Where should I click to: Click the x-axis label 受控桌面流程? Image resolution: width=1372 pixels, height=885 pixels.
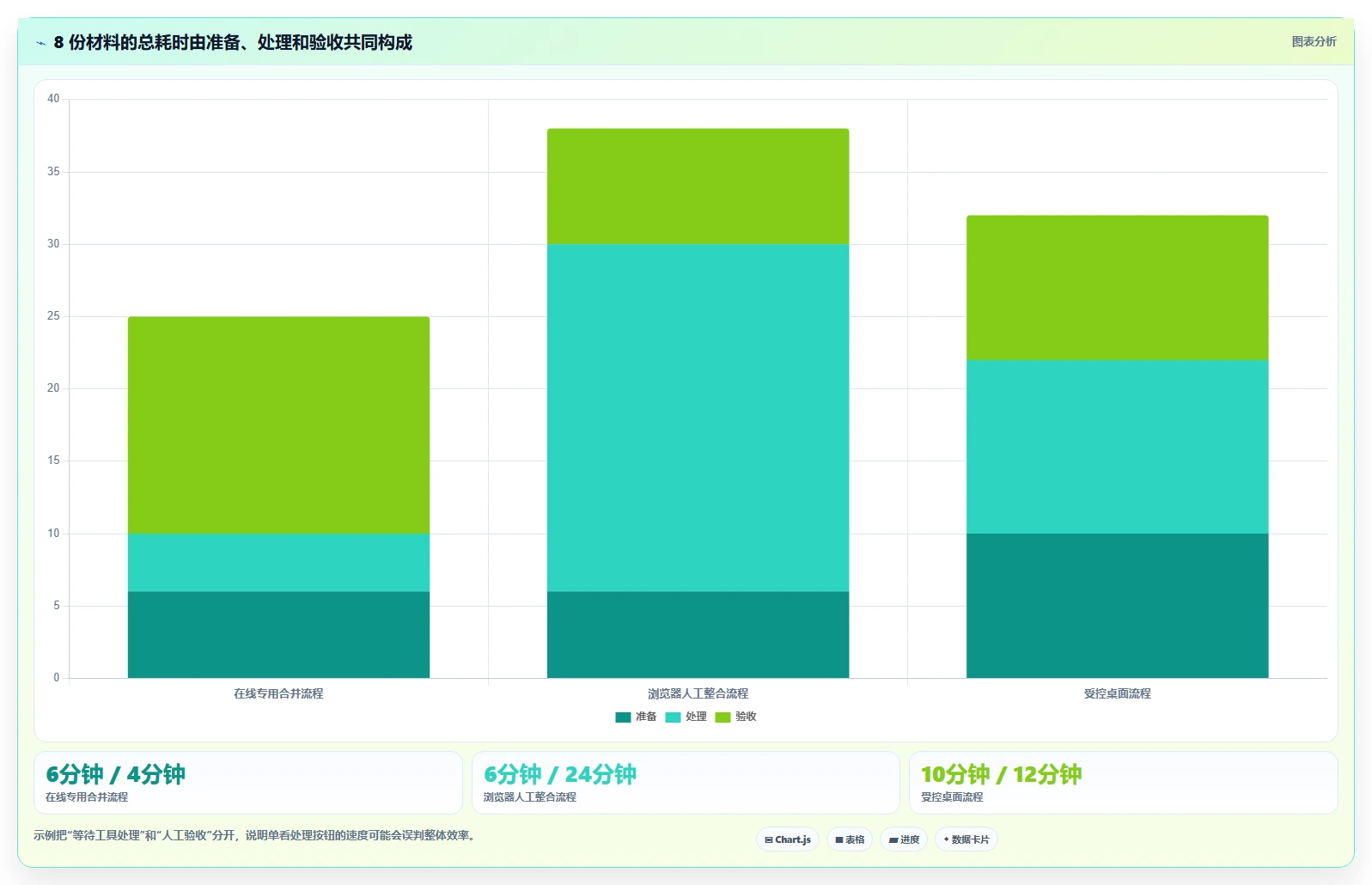pos(1117,693)
